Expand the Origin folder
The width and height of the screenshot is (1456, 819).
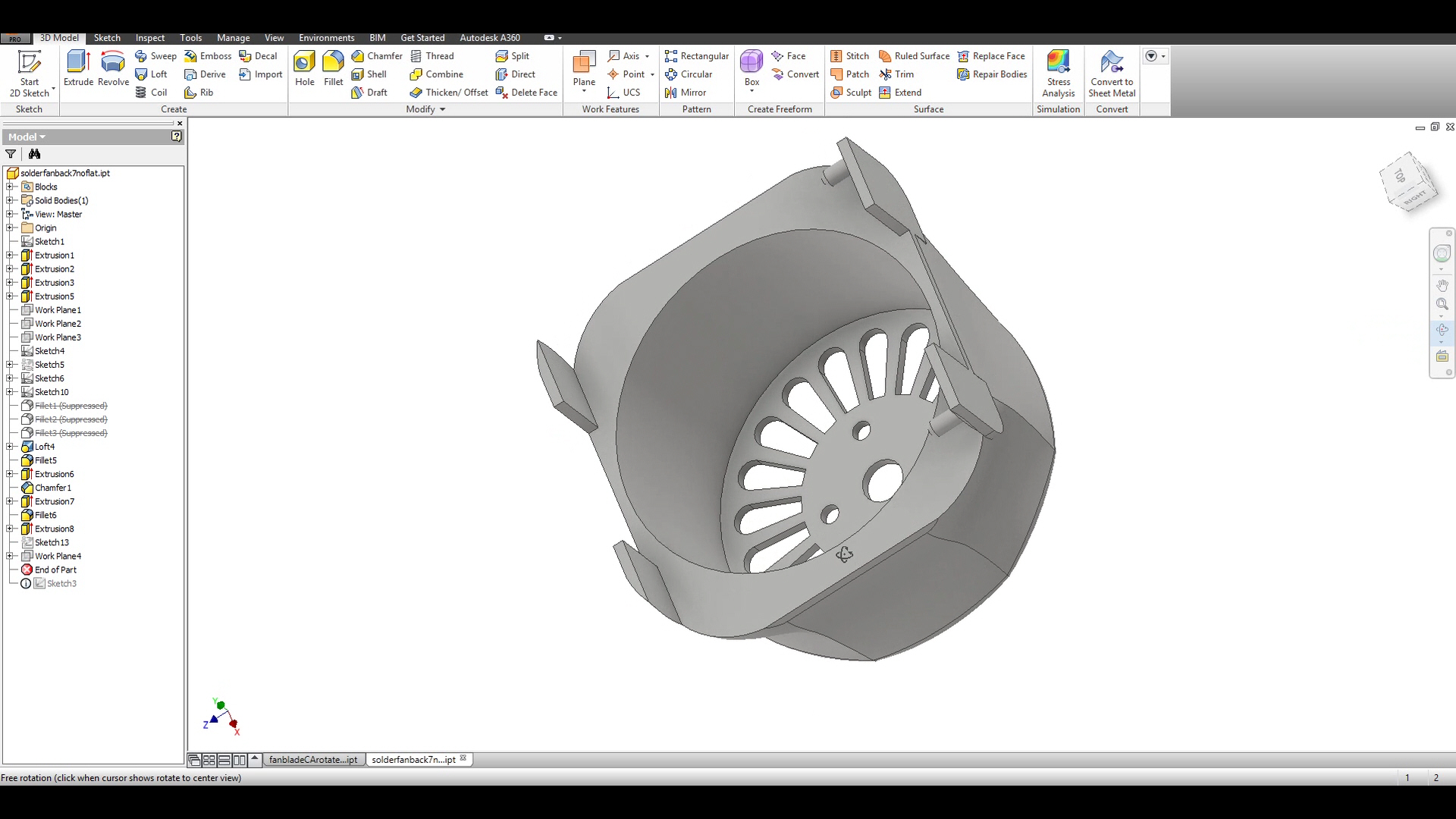point(10,227)
